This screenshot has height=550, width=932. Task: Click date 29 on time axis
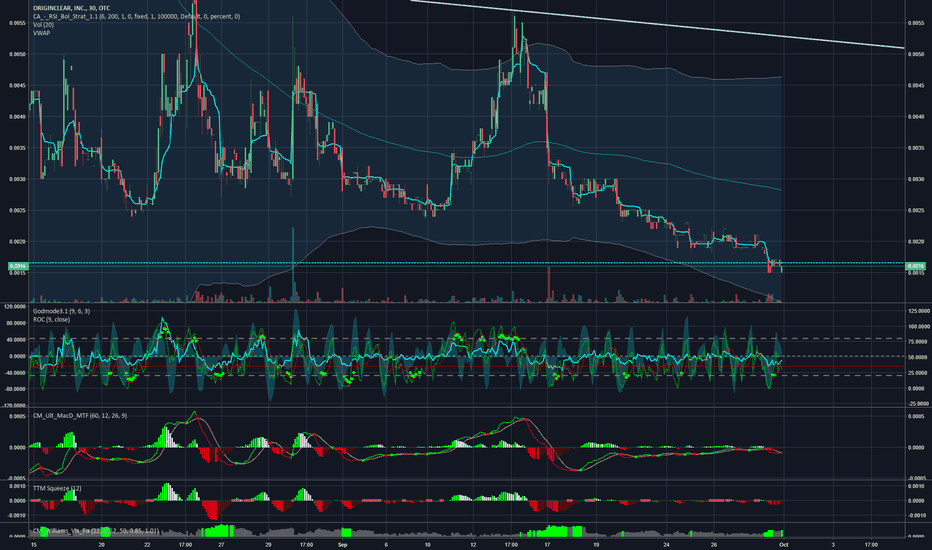[268, 544]
